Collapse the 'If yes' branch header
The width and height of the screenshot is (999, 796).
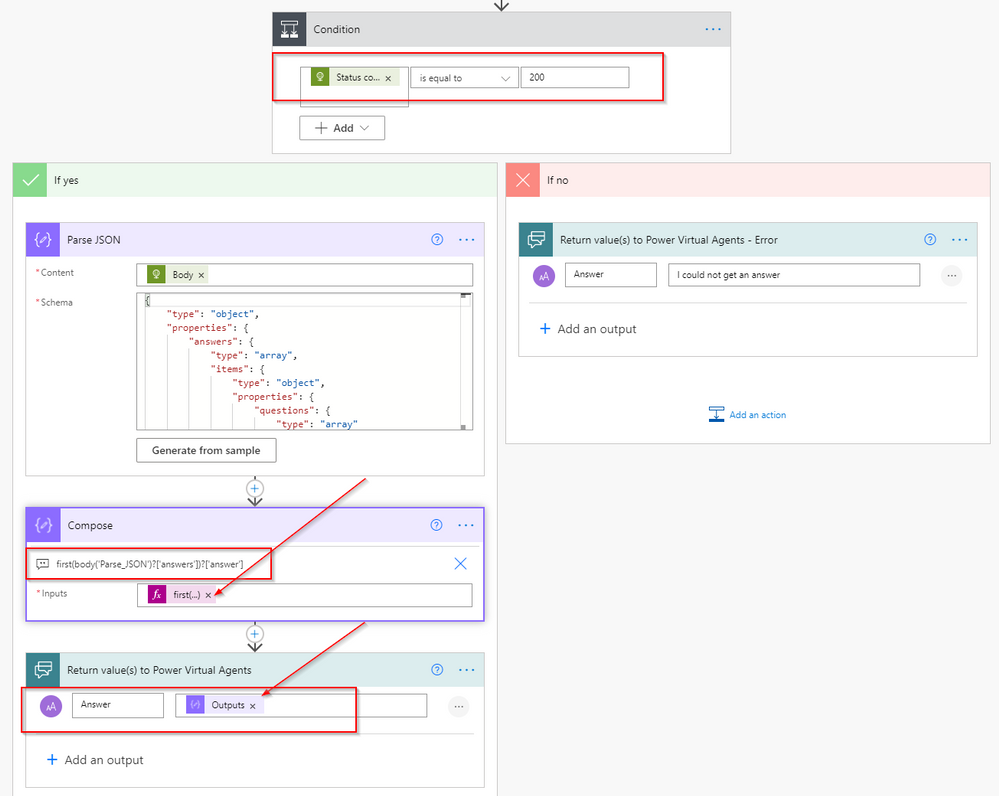[255, 180]
